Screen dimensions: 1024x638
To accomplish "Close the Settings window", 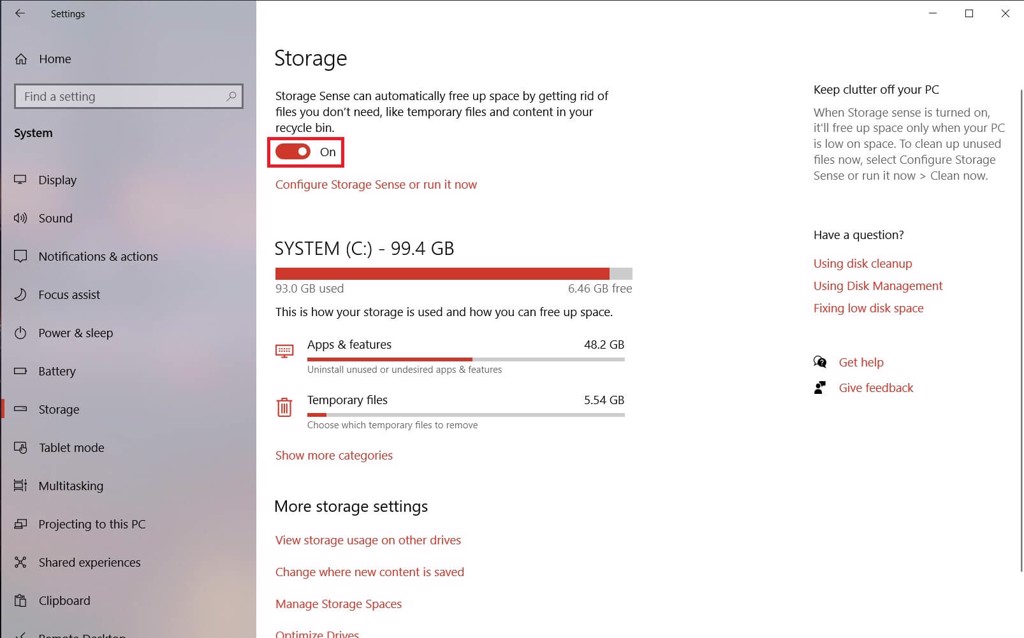I will (1005, 13).
